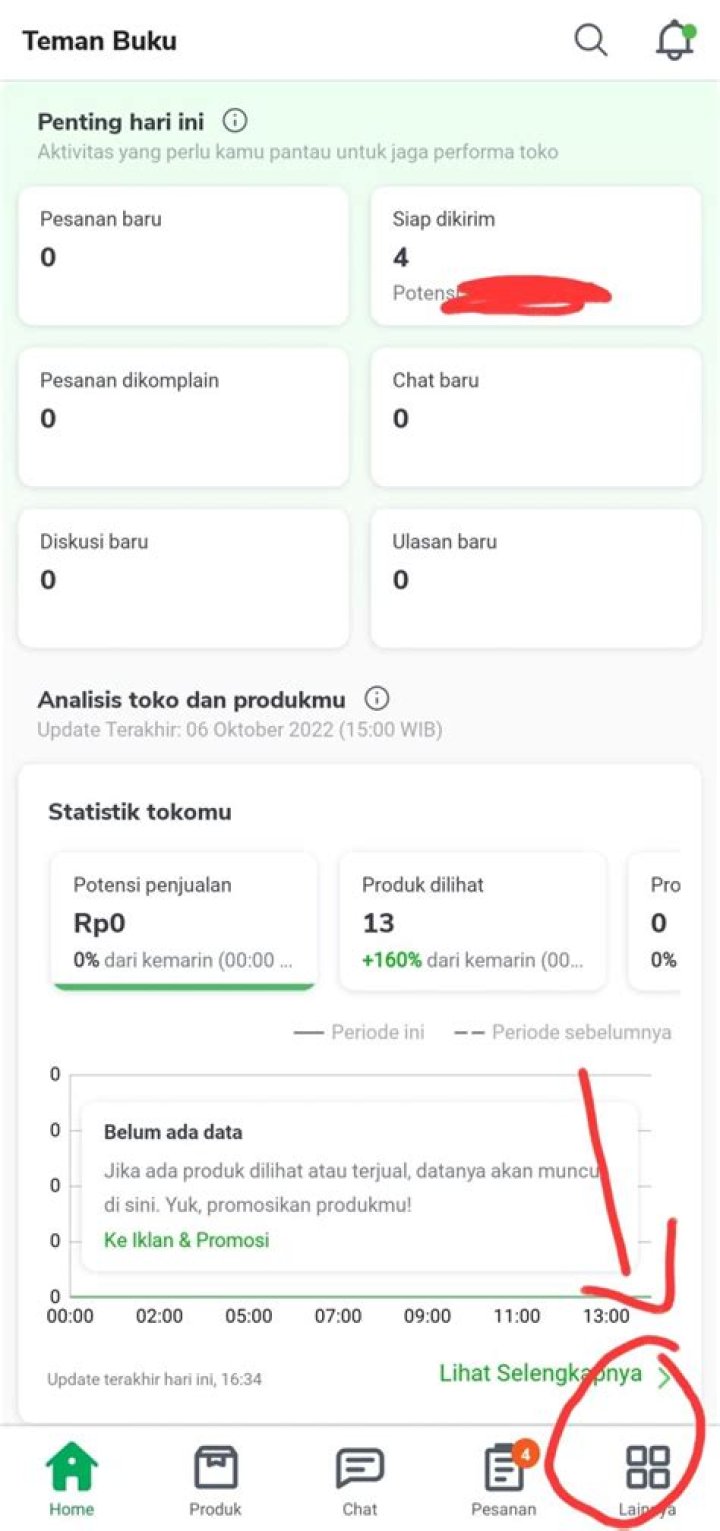Tap the search magnifier icon

click(591, 41)
